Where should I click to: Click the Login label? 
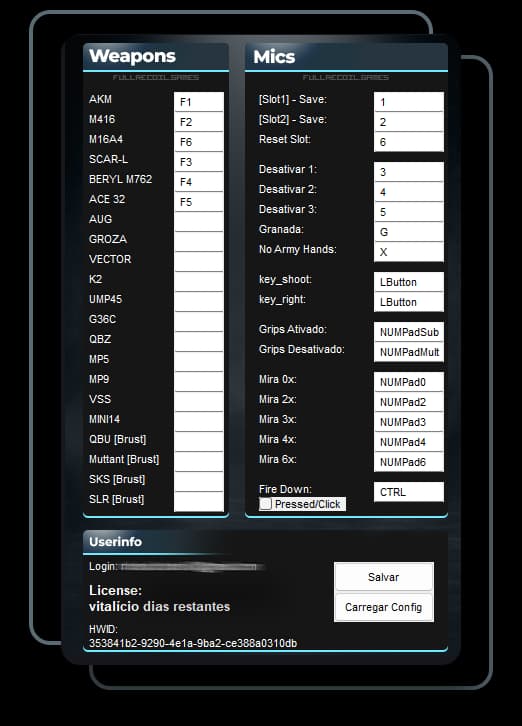(x=102, y=567)
